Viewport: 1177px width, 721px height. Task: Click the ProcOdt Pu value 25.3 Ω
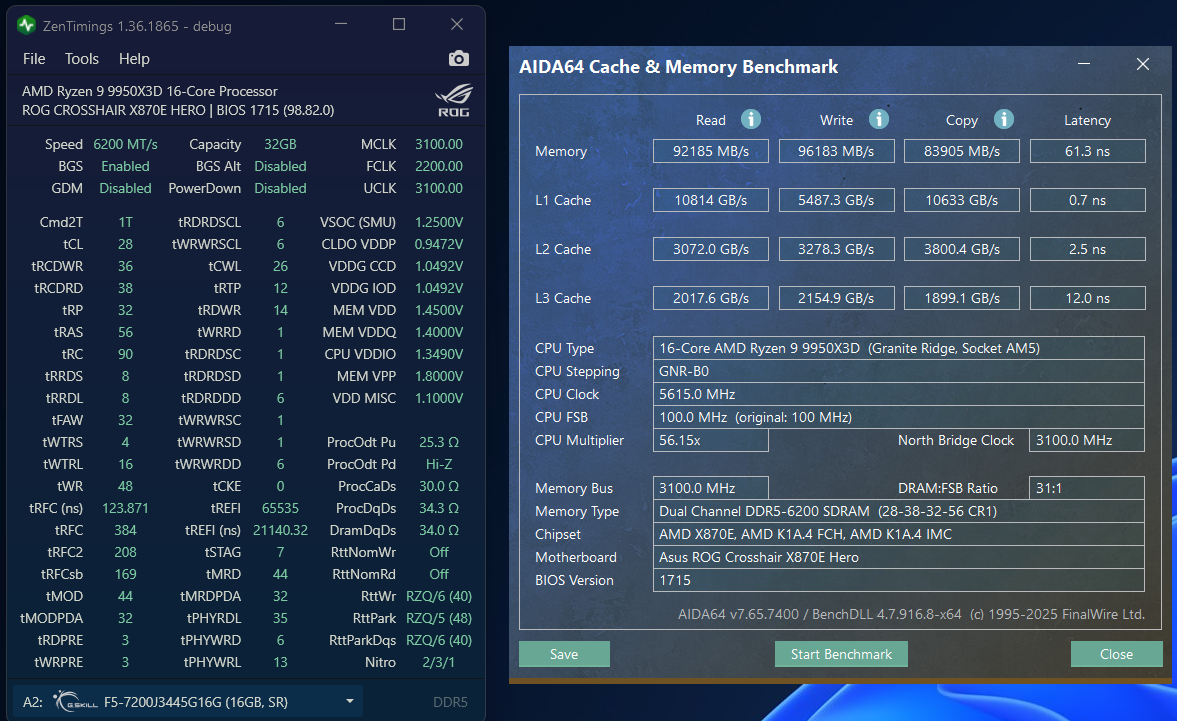click(x=439, y=442)
